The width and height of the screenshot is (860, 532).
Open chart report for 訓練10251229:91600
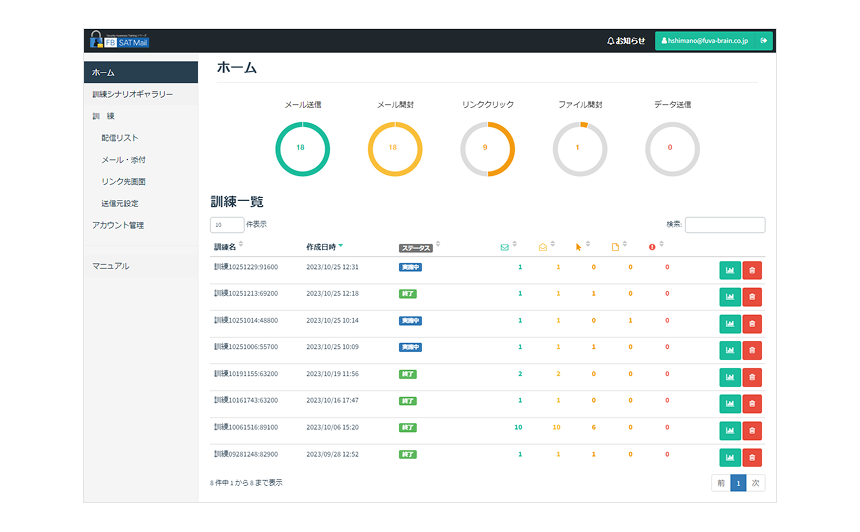pyautogui.click(x=730, y=269)
